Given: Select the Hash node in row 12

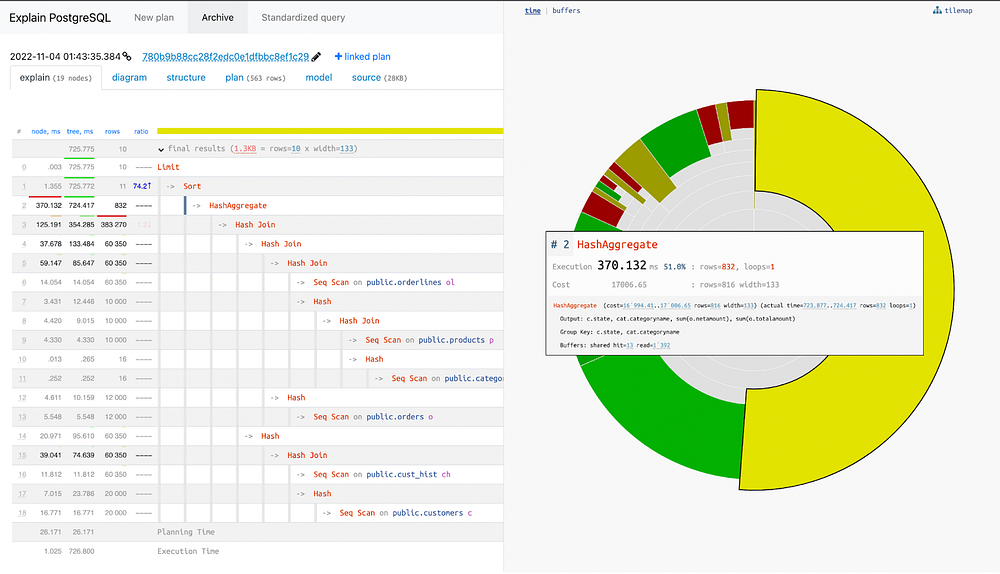Looking at the screenshot, I should click(x=296, y=397).
